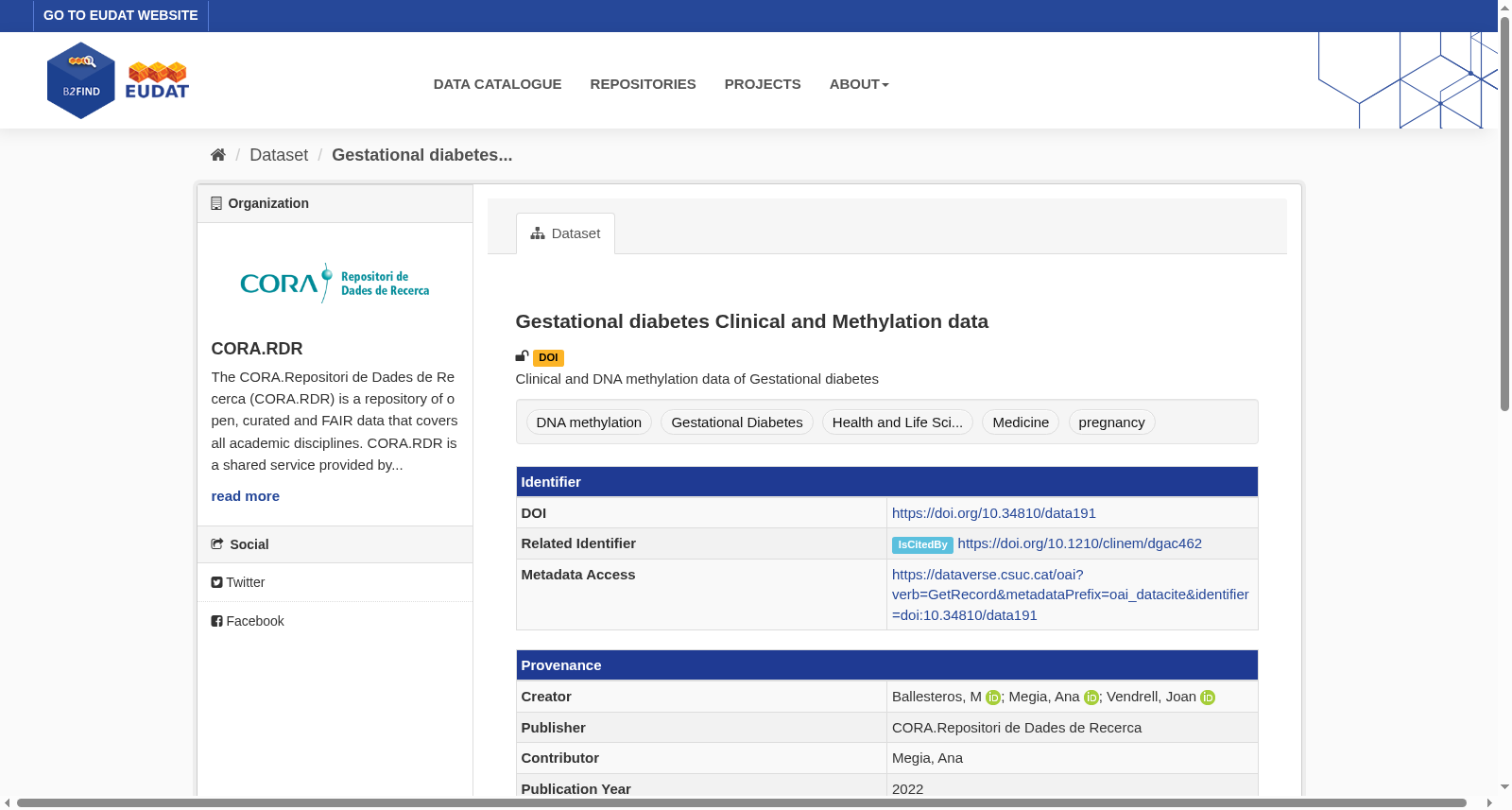This screenshot has height=810, width=1512.
Task: Open the DATA CATALOGUE menu item
Action: point(497,84)
